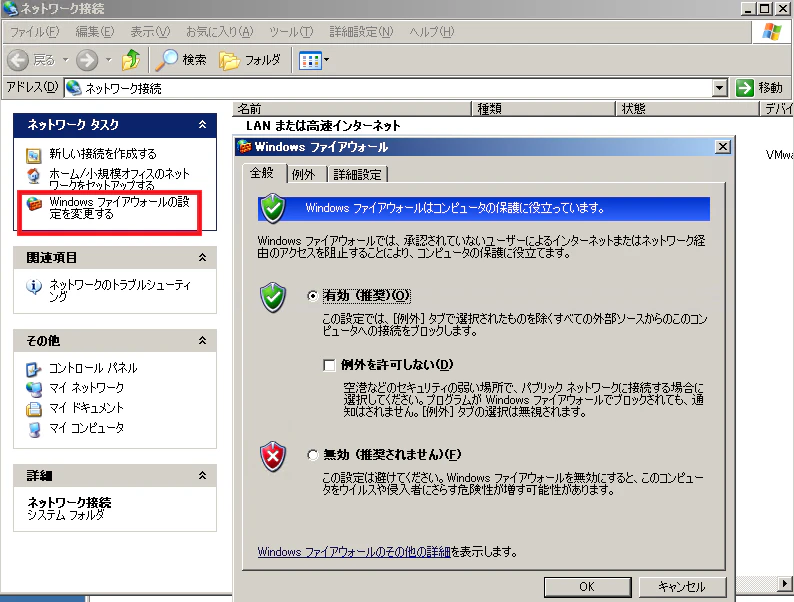Click the マイ ドキュメント icon

tap(33, 409)
